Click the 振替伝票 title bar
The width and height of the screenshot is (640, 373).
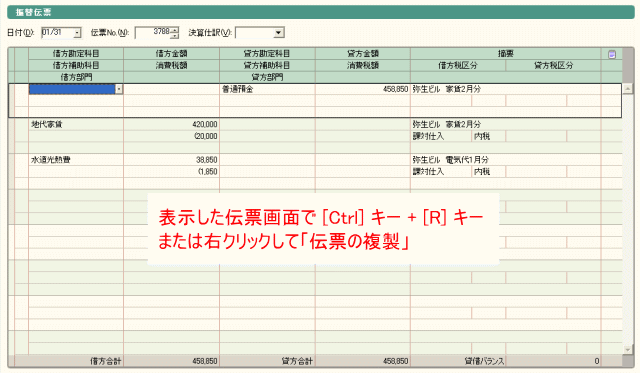(320, 12)
